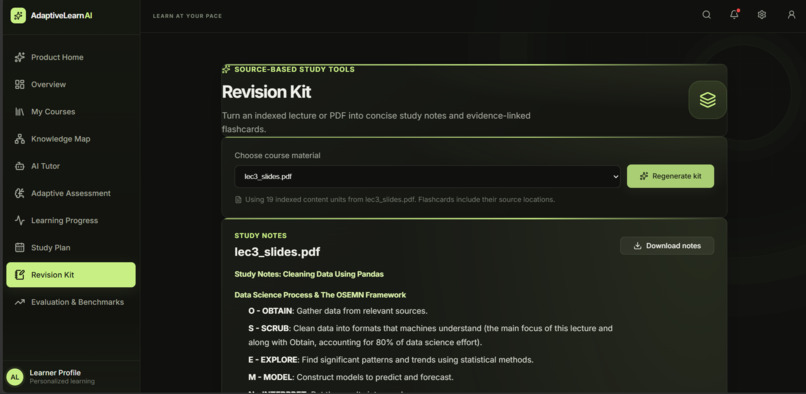806x394 pixels.
Task: Navigate to My Courses
Action: pos(71,112)
